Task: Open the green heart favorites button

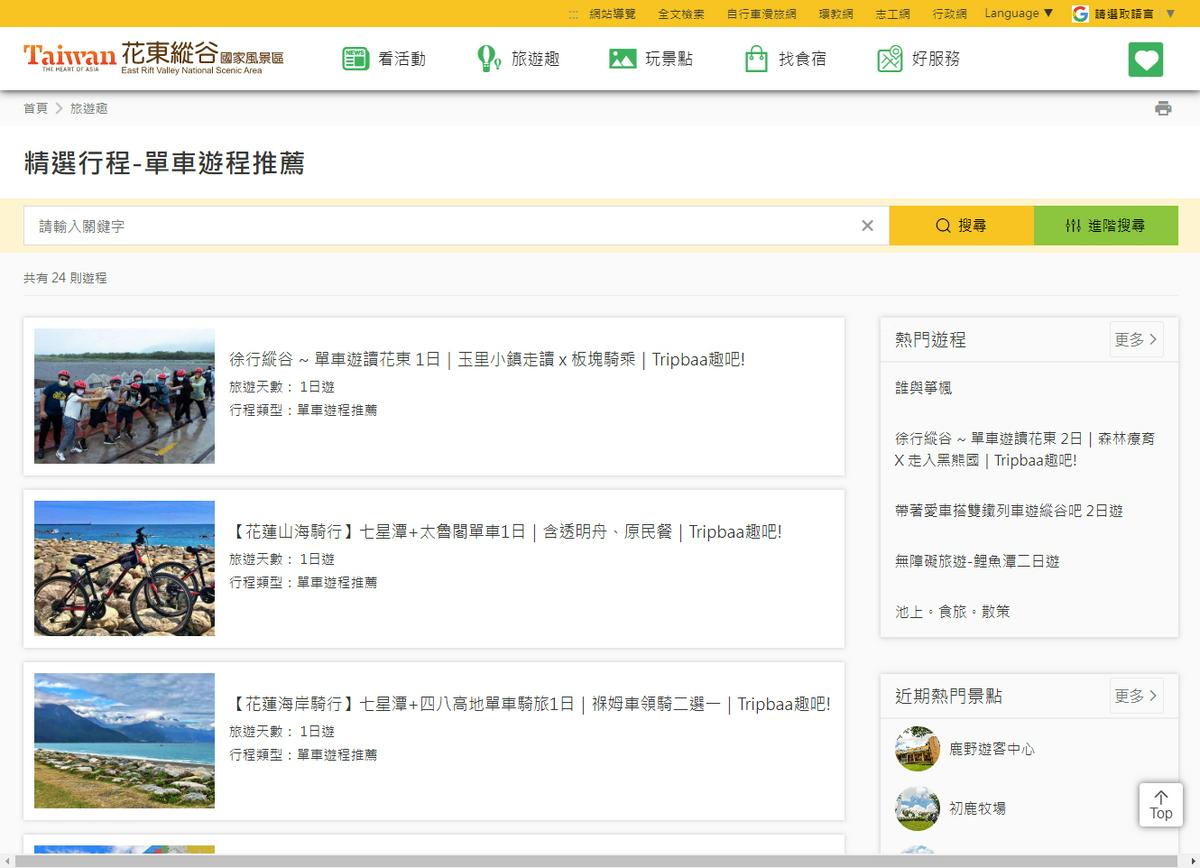Action: [x=1146, y=59]
